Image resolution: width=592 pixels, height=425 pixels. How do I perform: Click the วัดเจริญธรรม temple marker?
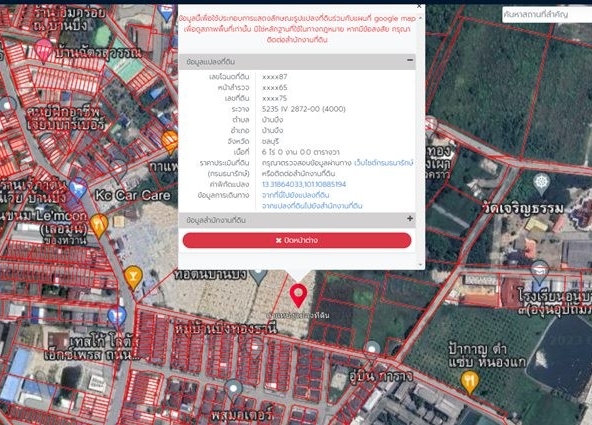coord(541,184)
